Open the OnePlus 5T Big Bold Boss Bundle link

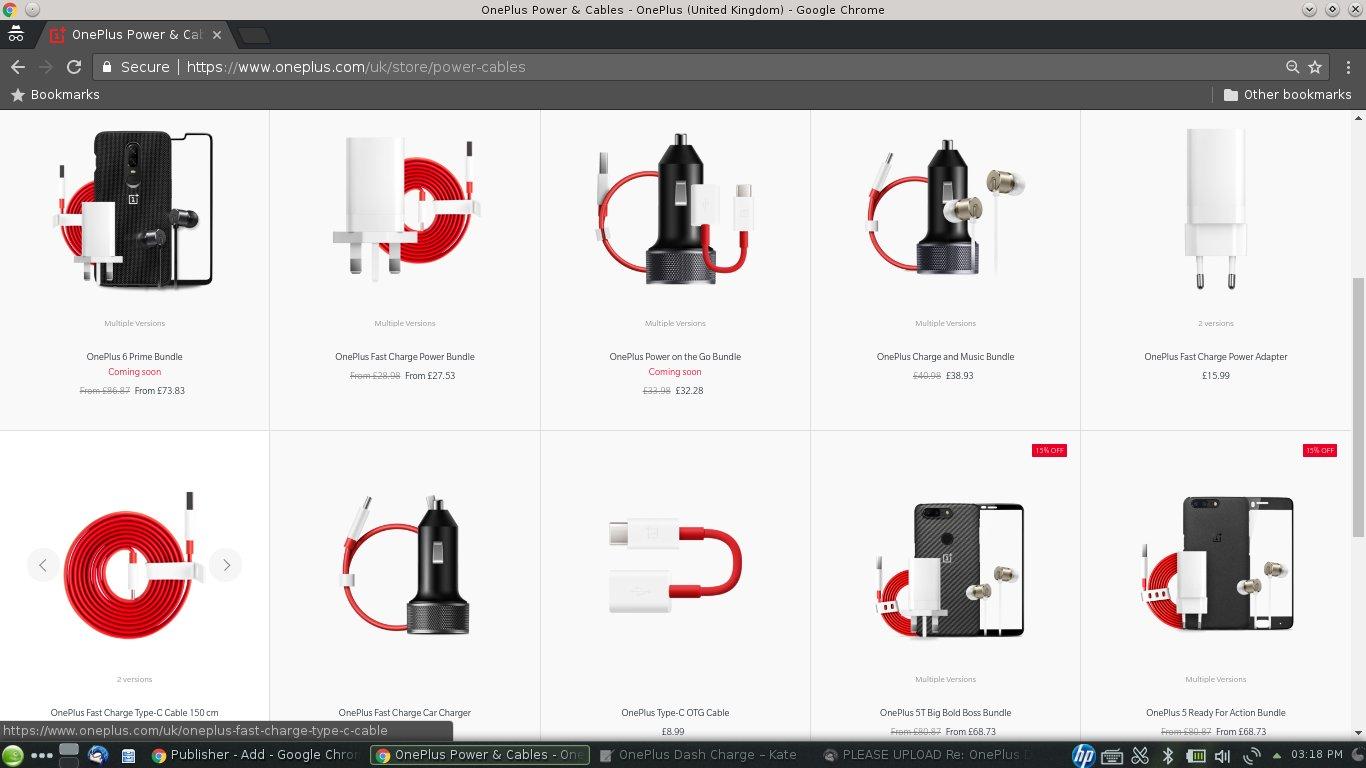point(945,713)
